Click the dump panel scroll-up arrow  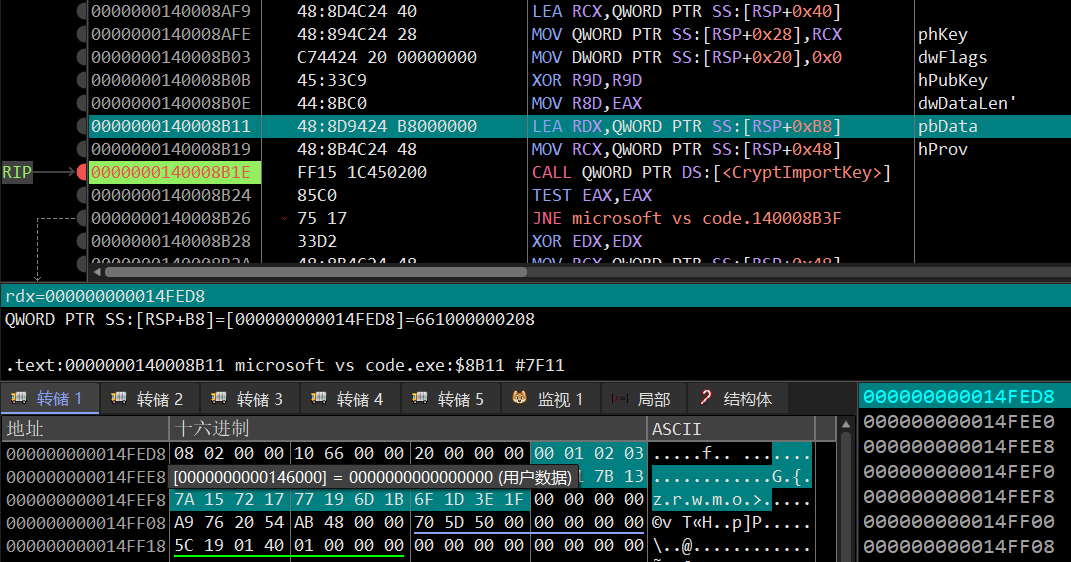(x=846, y=425)
